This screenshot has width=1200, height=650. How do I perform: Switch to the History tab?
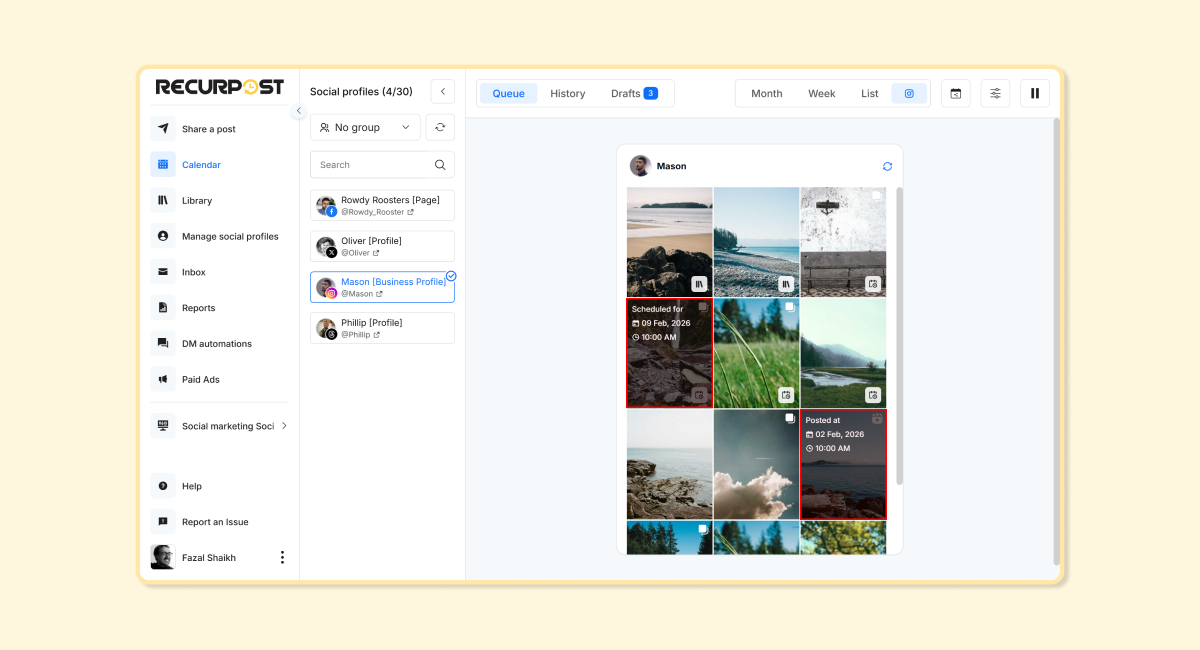pyautogui.click(x=567, y=93)
